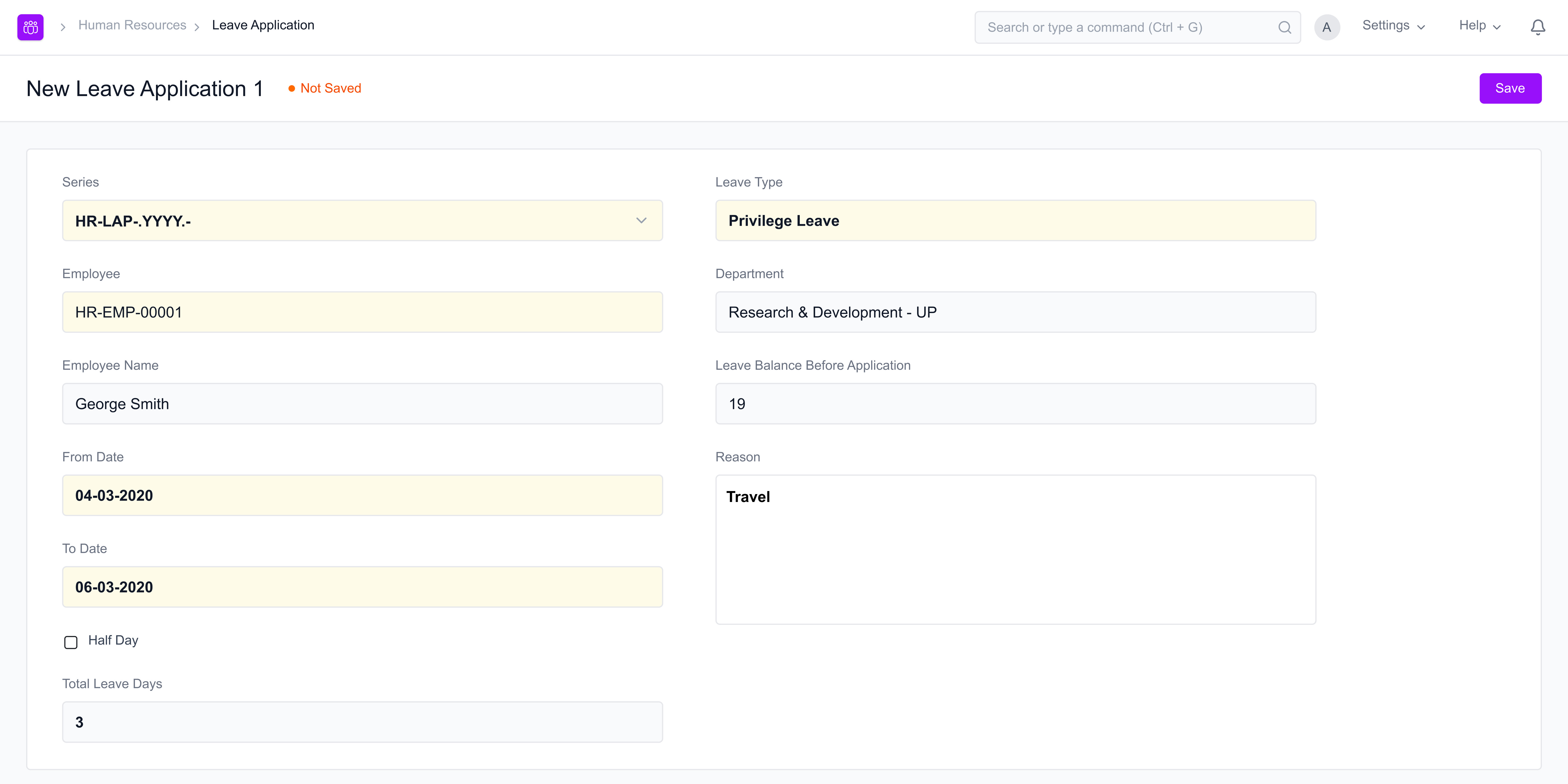Click the Half Day label text
This screenshot has width=1568, height=784.
pos(113,640)
